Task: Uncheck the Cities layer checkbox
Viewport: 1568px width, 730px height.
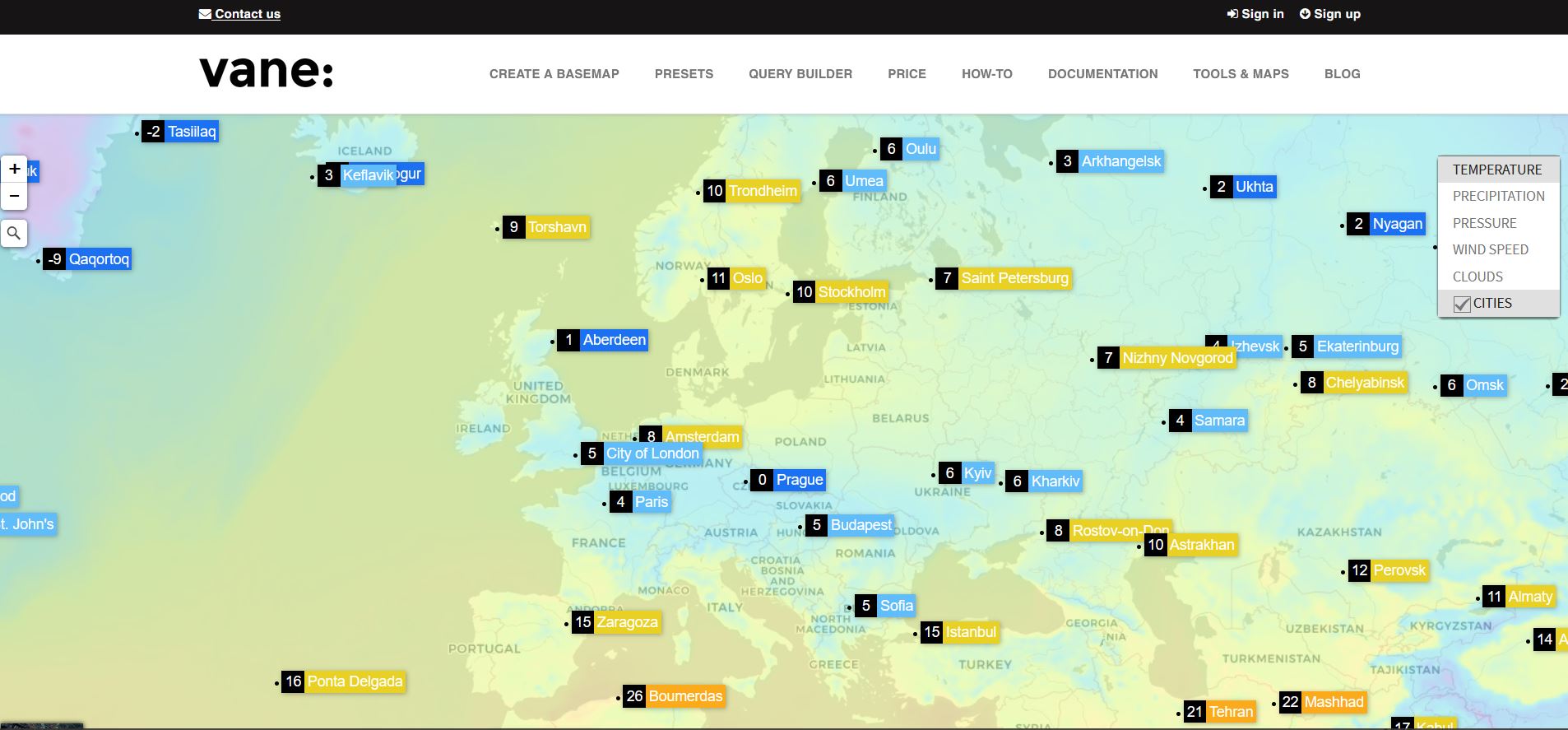Action: click(x=1462, y=304)
